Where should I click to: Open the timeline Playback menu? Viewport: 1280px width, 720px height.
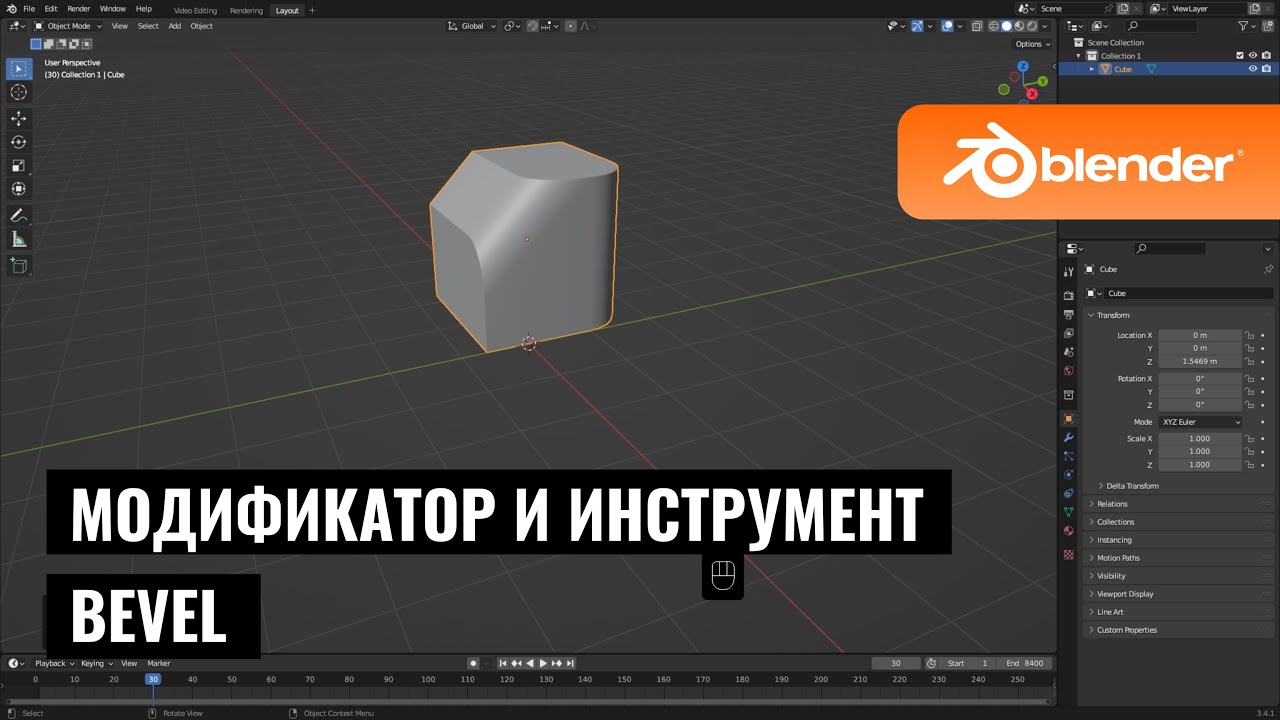click(x=53, y=663)
